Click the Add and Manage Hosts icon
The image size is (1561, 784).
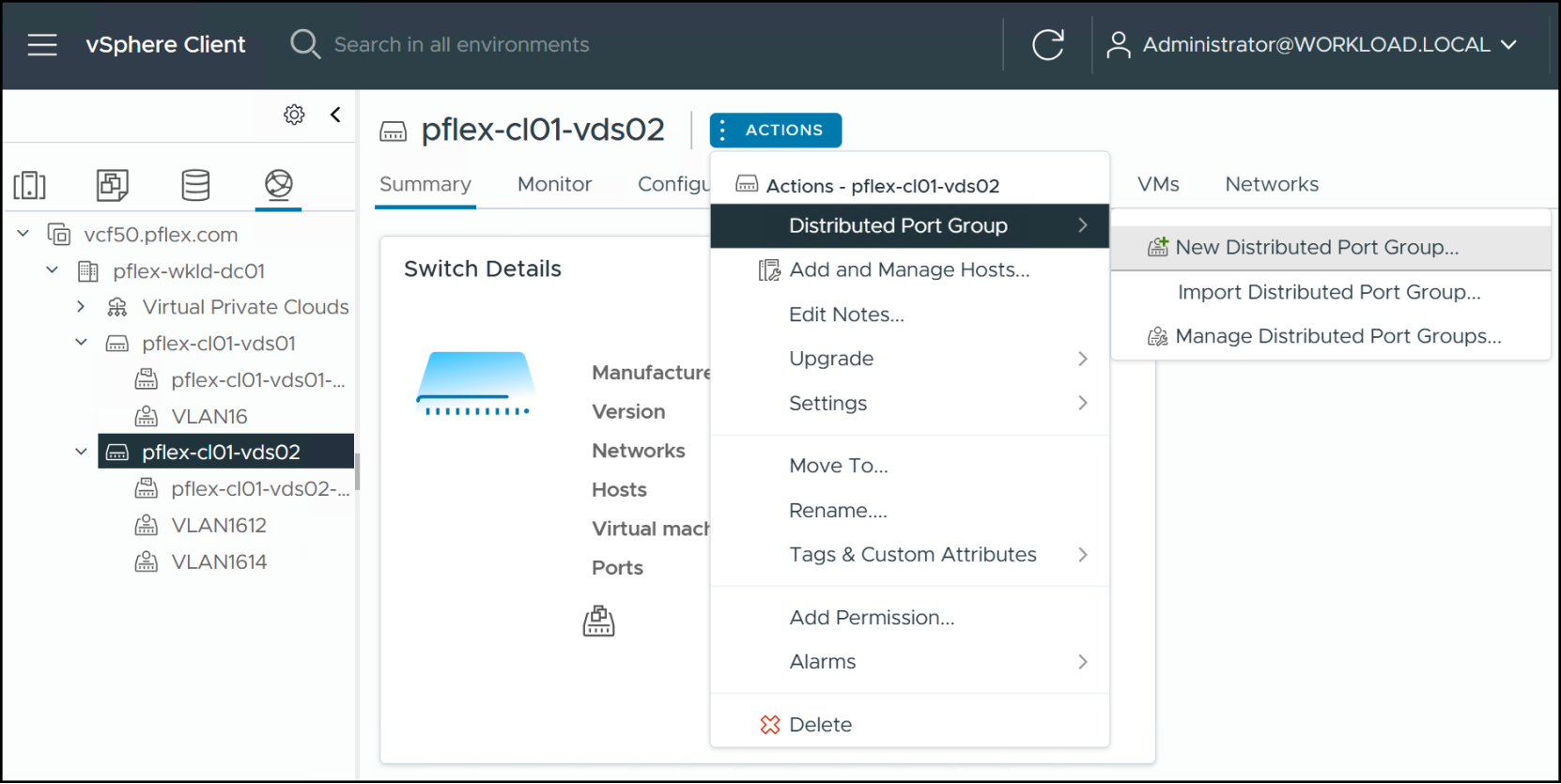pyautogui.click(x=769, y=270)
